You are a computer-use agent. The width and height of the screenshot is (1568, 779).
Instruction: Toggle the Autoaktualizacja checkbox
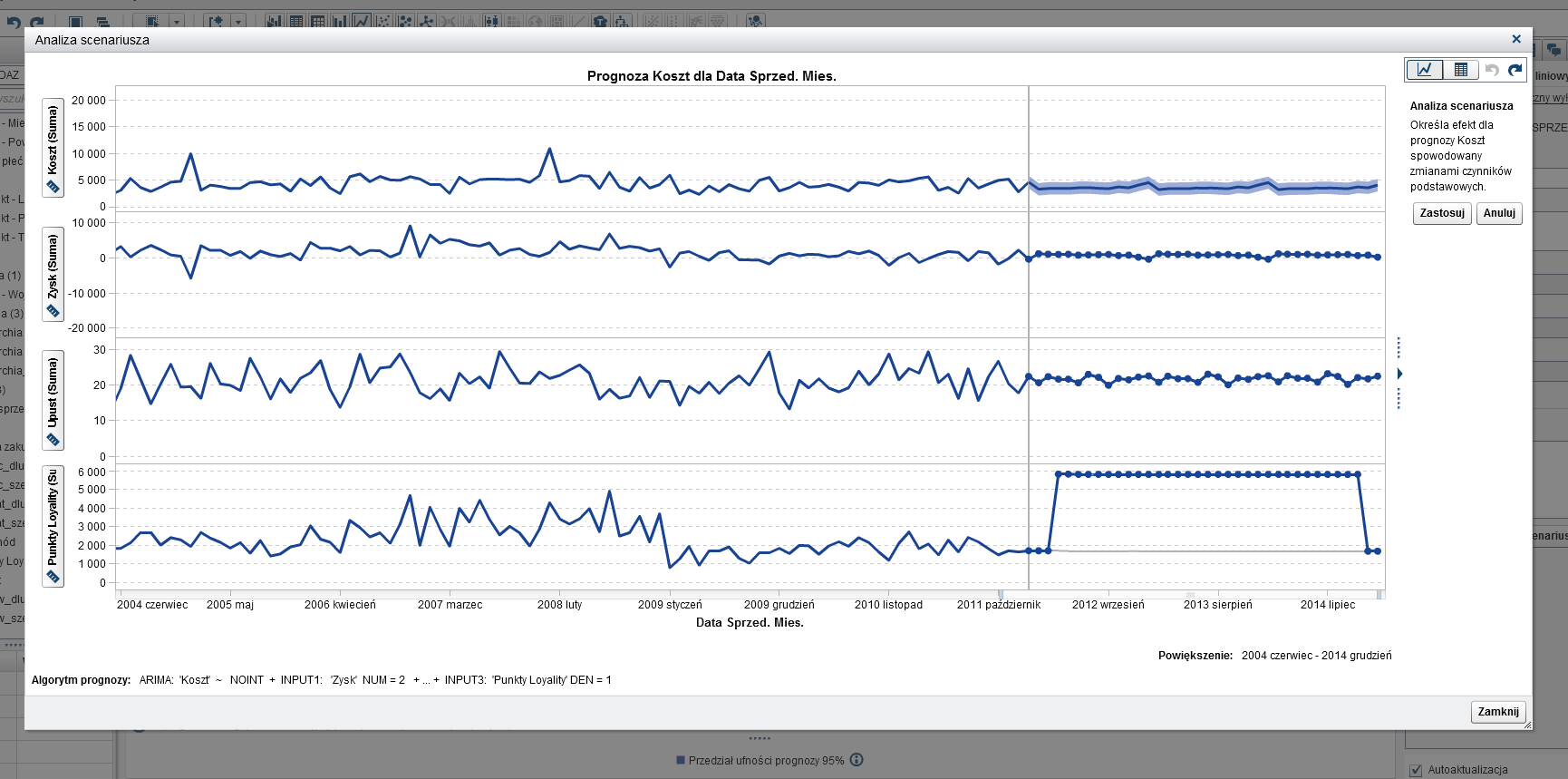[x=1416, y=770]
